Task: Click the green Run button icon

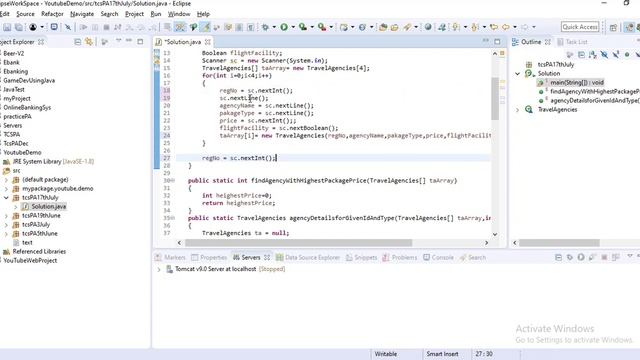Action: 284,27
